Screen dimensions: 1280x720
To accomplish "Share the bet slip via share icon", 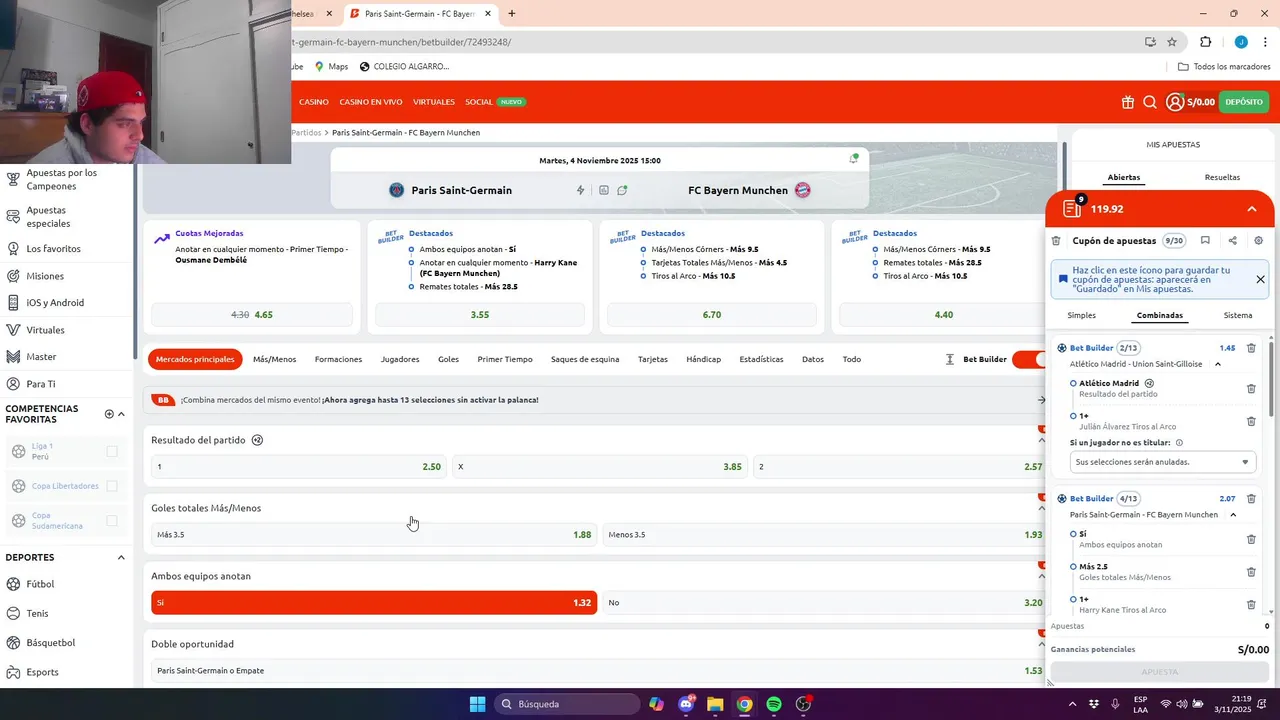I will (1232, 241).
